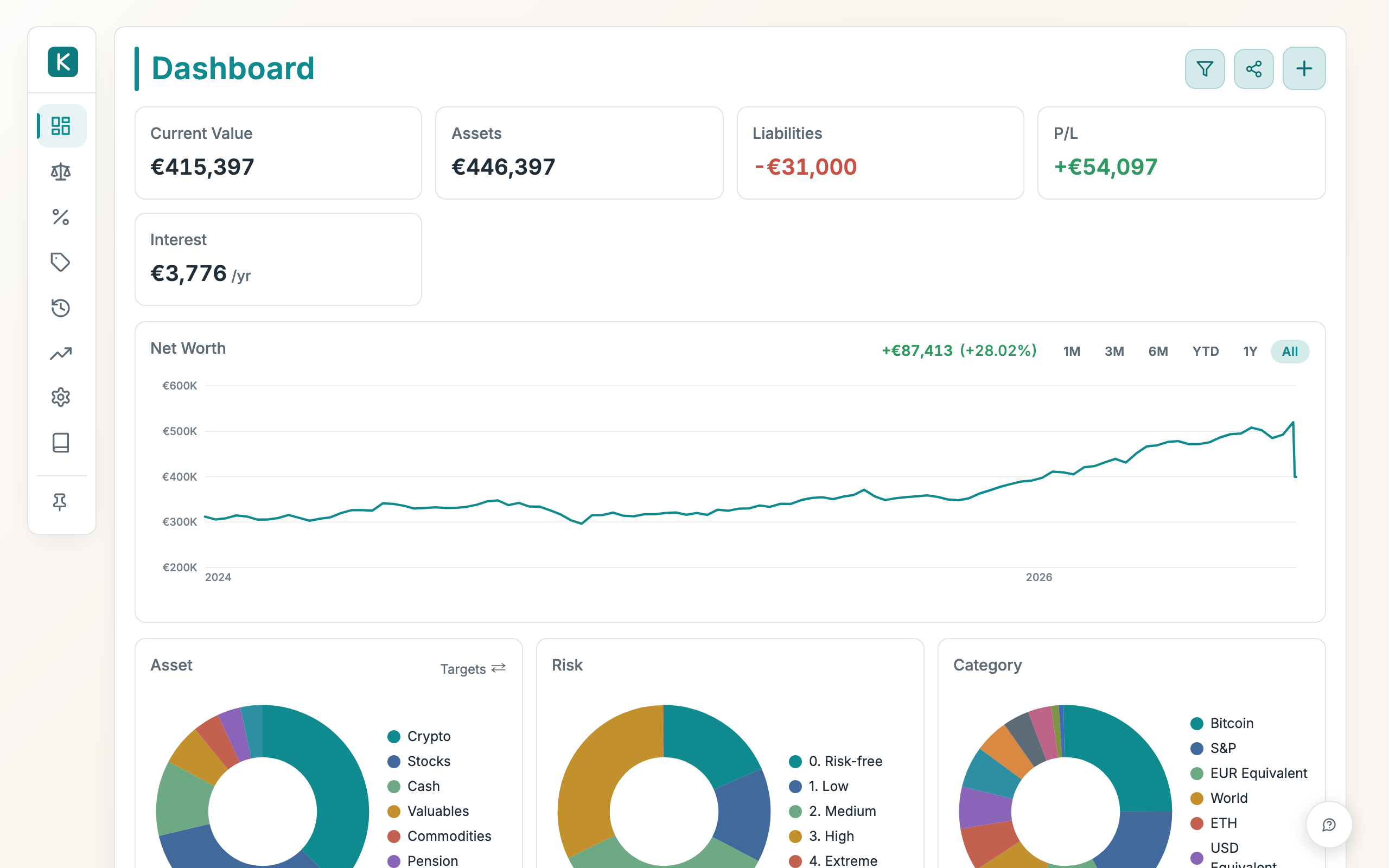Select the All range tab
This screenshot has width=1389, height=868.
(x=1290, y=352)
